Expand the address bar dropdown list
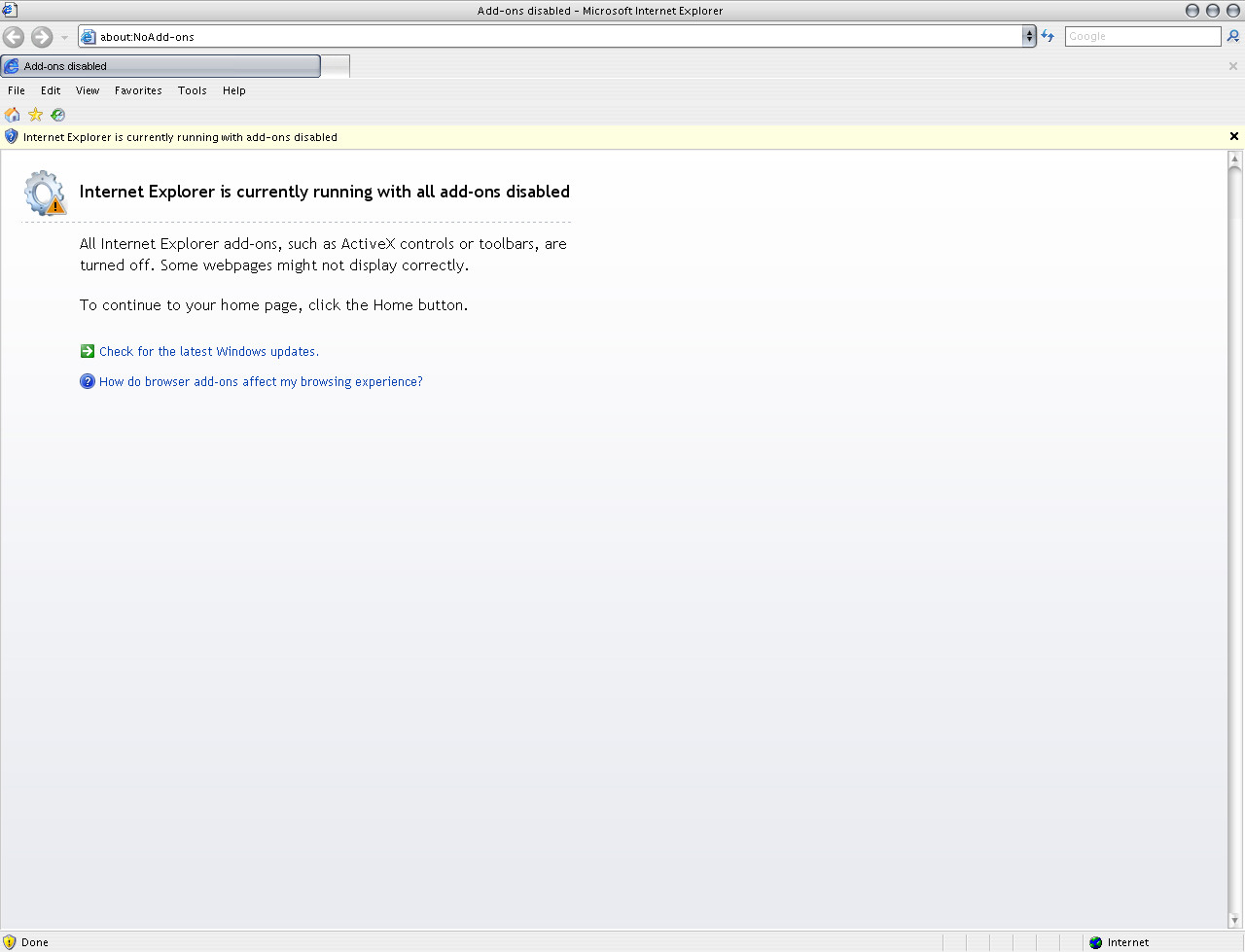The image size is (1245, 952). 1029,37
